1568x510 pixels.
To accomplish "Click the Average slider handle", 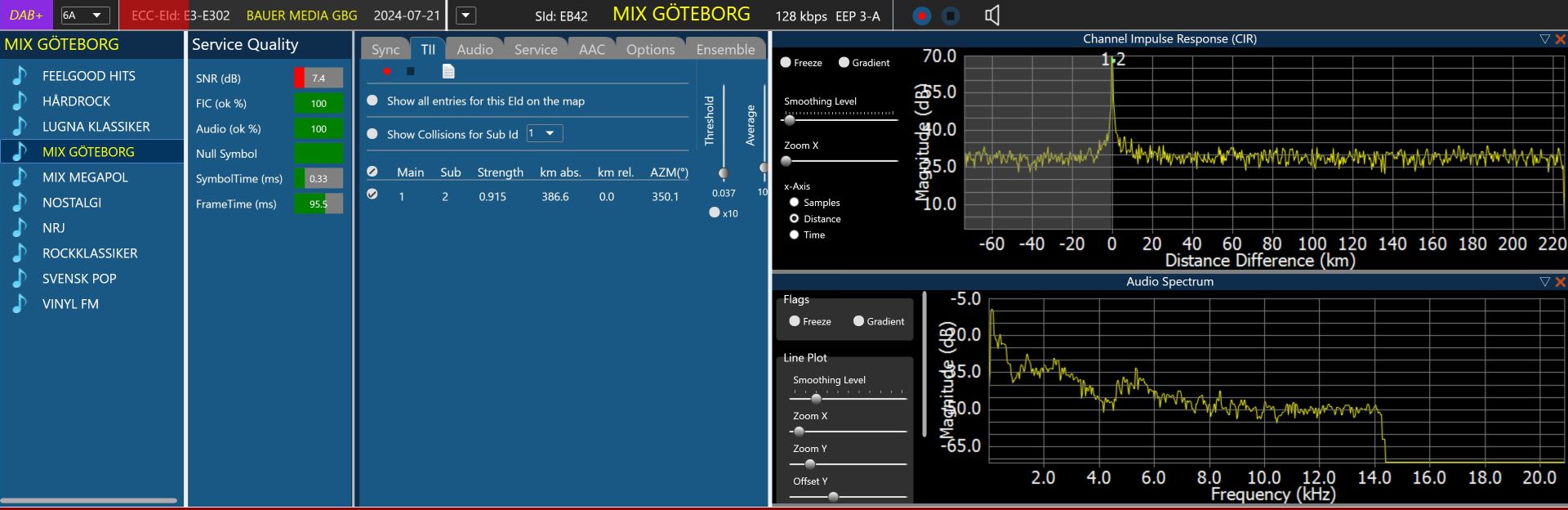I will tap(764, 168).
